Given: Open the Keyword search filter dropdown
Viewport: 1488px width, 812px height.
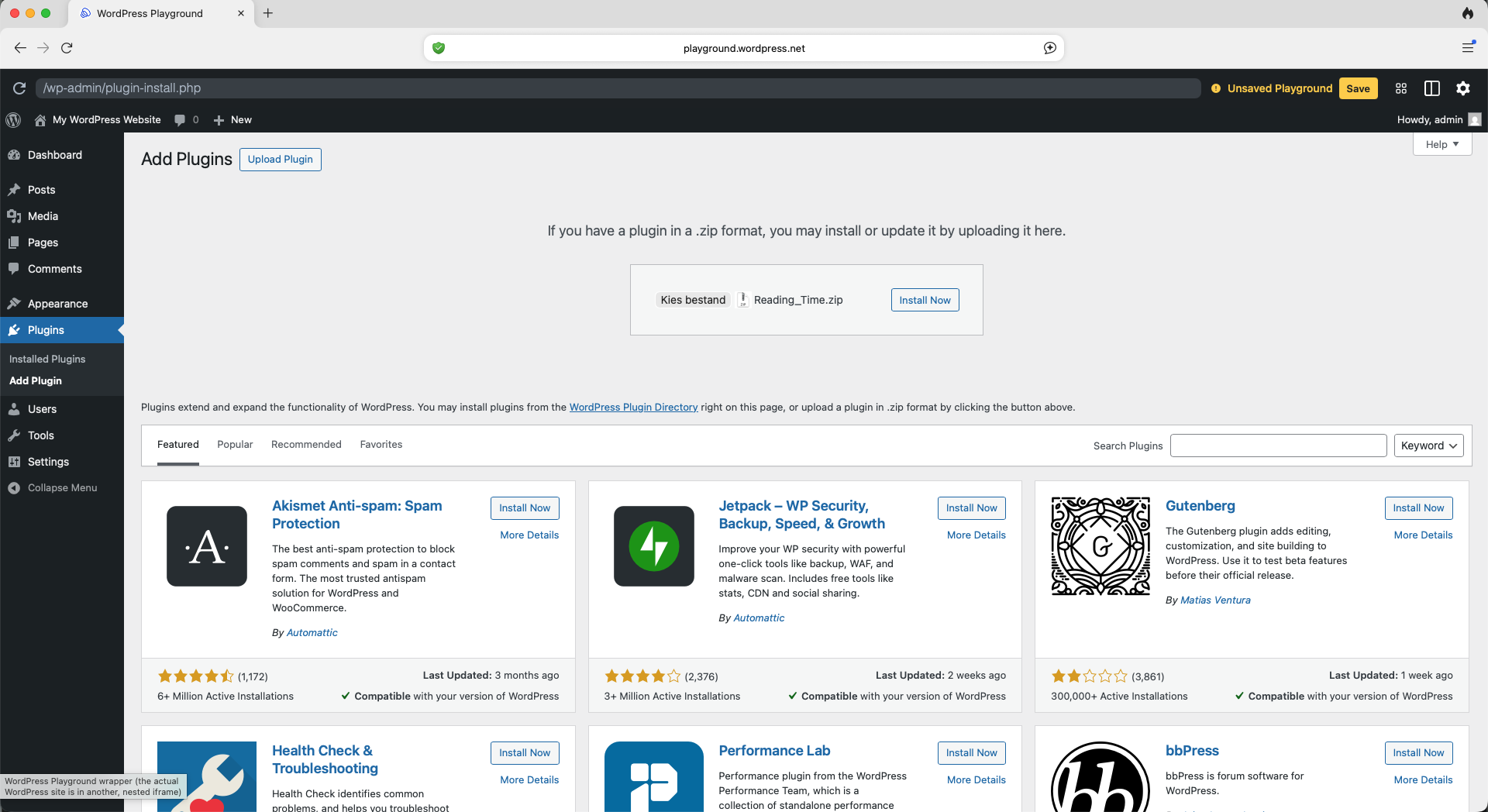Looking at the screenshot, I should (1428, 446).
